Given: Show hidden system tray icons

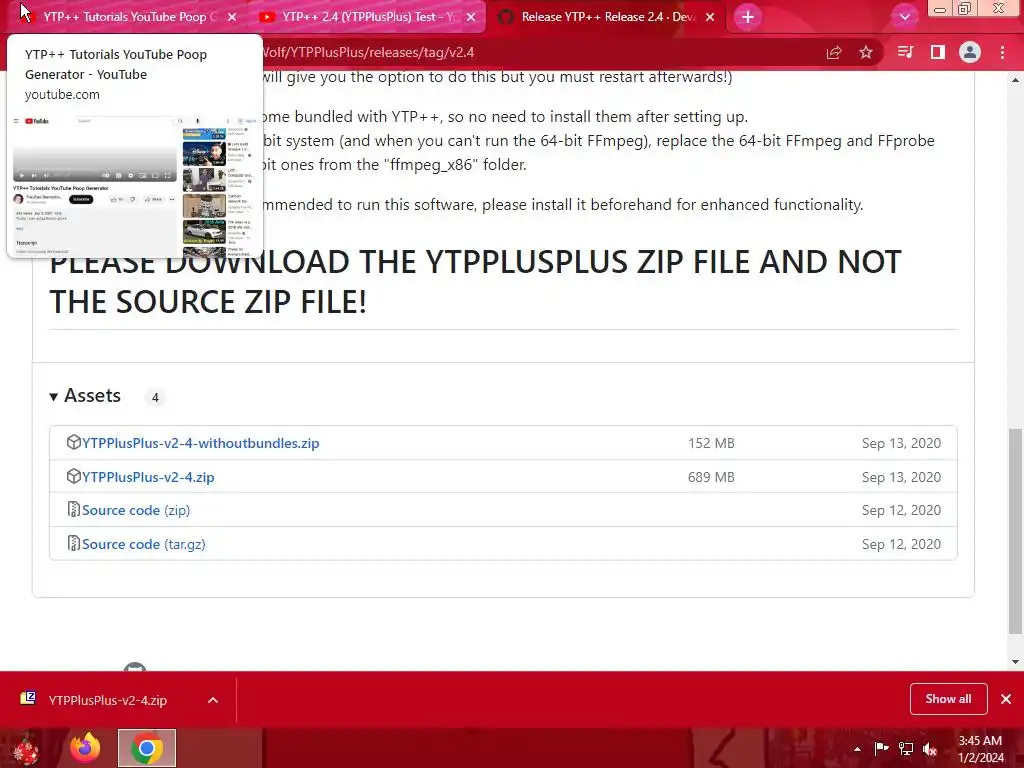Looking at the screenshot, I should [857, 749].
